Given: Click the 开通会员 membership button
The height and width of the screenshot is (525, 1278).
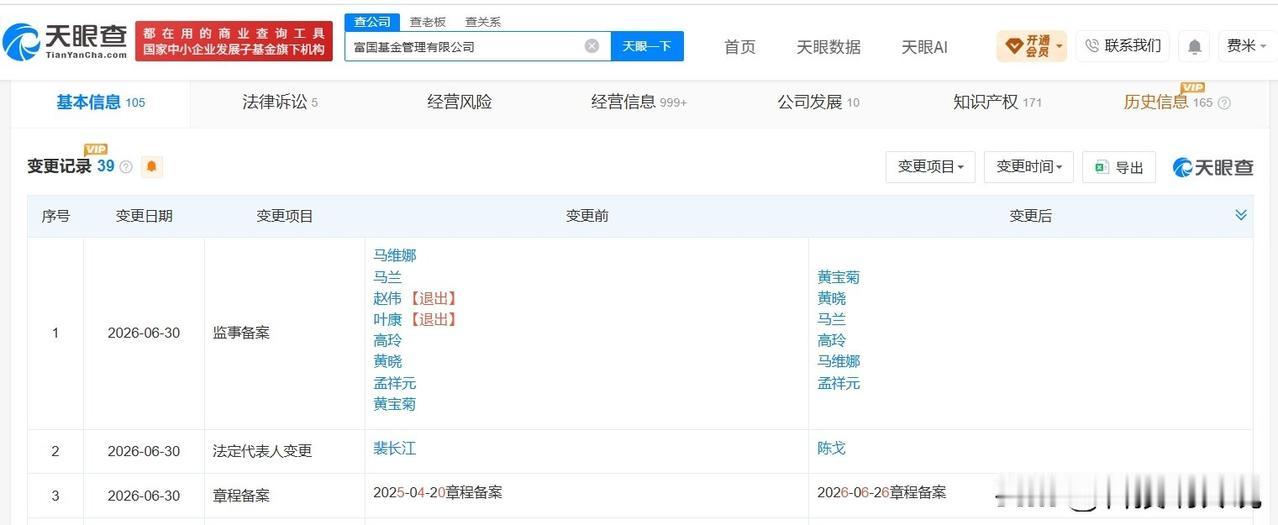Looking at the screenshot, I should point(1032,45).
